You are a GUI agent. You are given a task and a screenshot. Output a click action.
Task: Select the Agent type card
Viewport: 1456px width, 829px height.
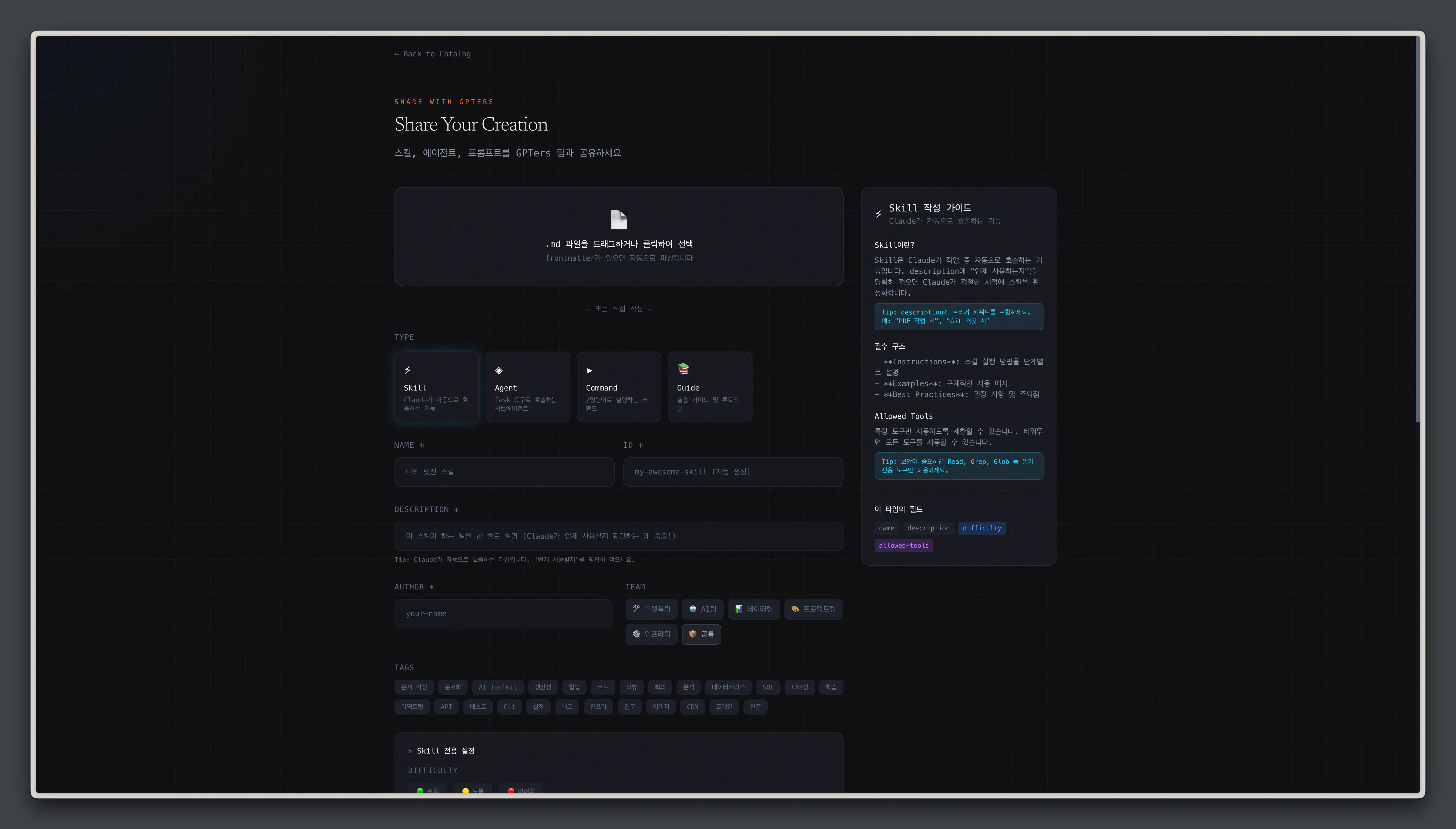[527, 387]
